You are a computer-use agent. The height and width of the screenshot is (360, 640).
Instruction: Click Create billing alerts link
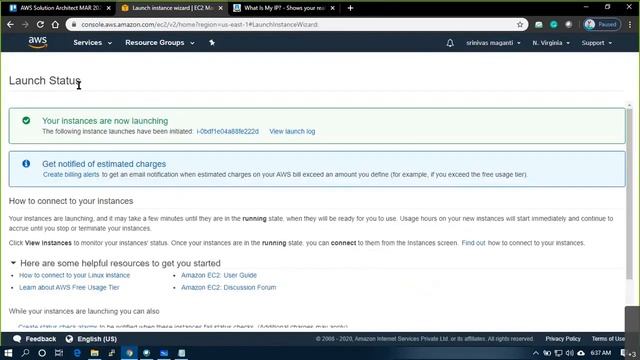tap(71, 174)
